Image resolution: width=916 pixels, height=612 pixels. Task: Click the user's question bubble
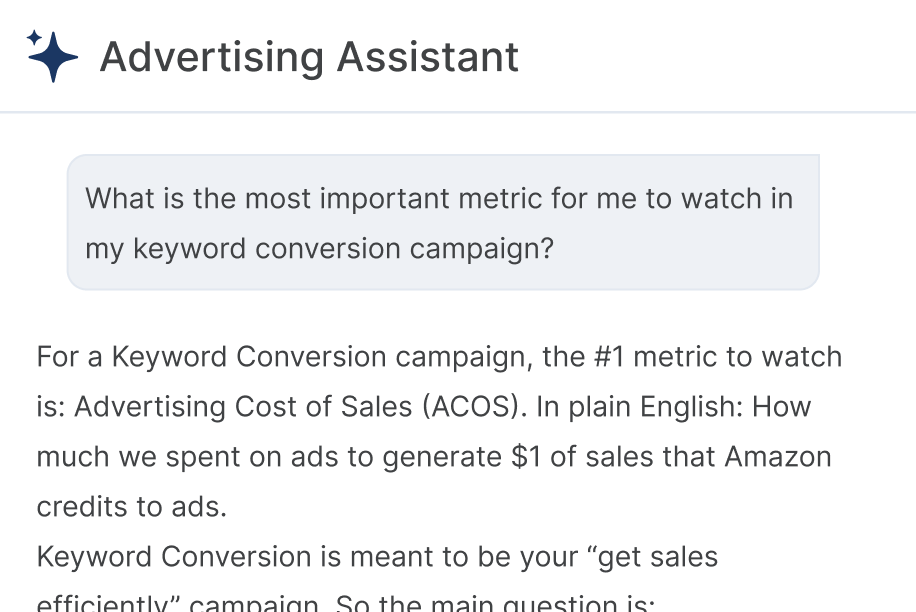tap(440, 223)
